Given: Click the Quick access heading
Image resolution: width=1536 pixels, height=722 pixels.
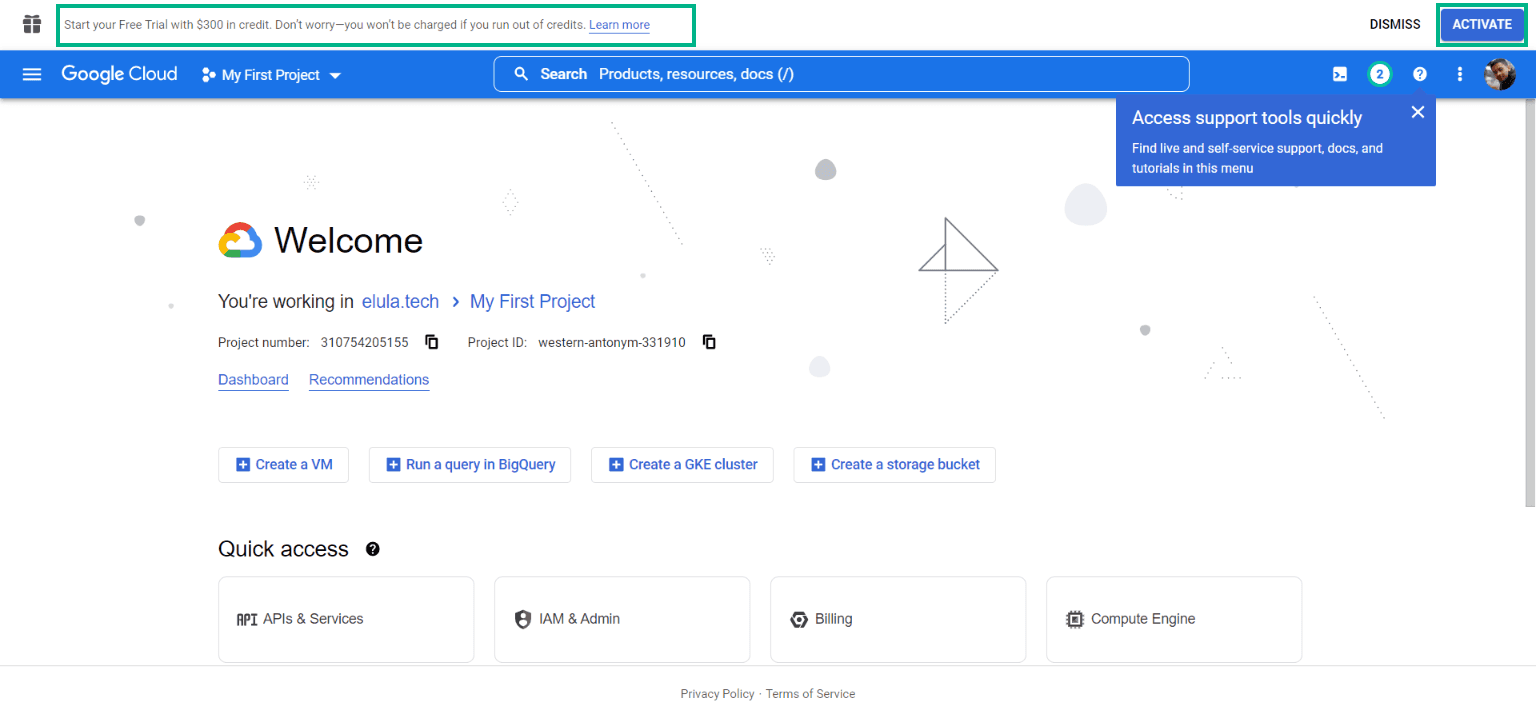Looking at the screenshot, I should (283, 549).
